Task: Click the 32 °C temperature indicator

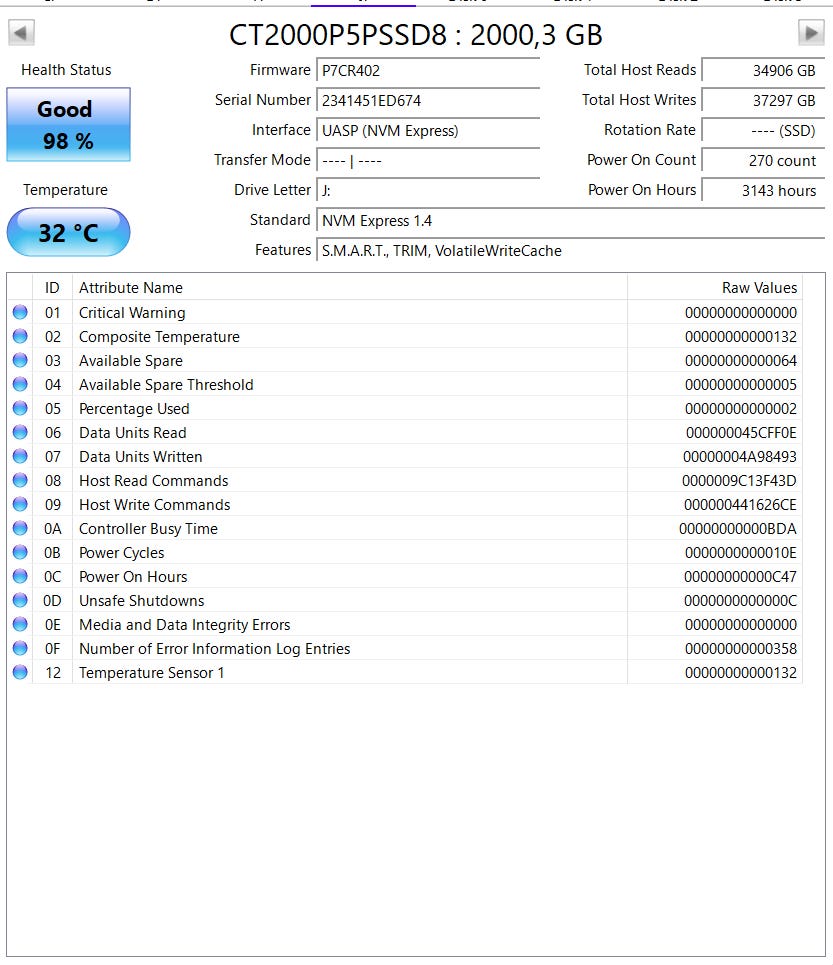Action: coord(68,232)
